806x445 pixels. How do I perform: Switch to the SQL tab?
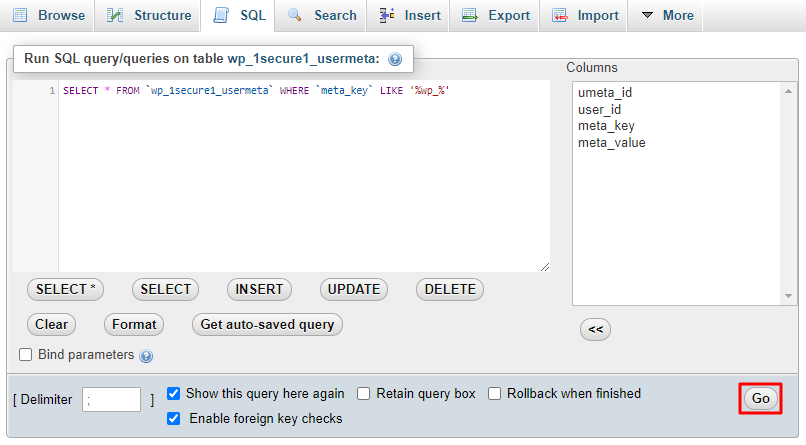(239, 15)
